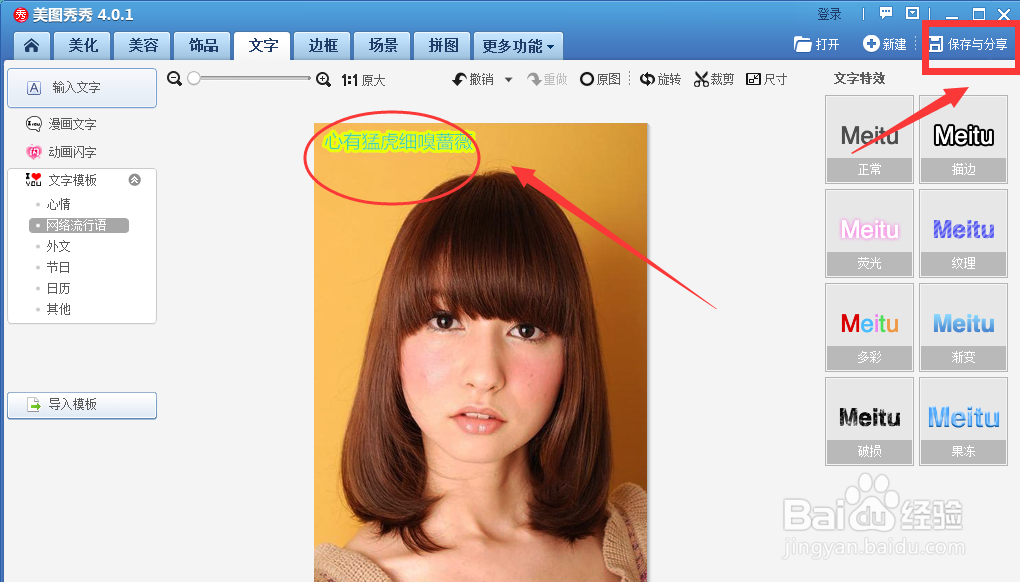The image size is (1020, 582).
Task: Click the 旋转 rotate icon
Action: 647,79
